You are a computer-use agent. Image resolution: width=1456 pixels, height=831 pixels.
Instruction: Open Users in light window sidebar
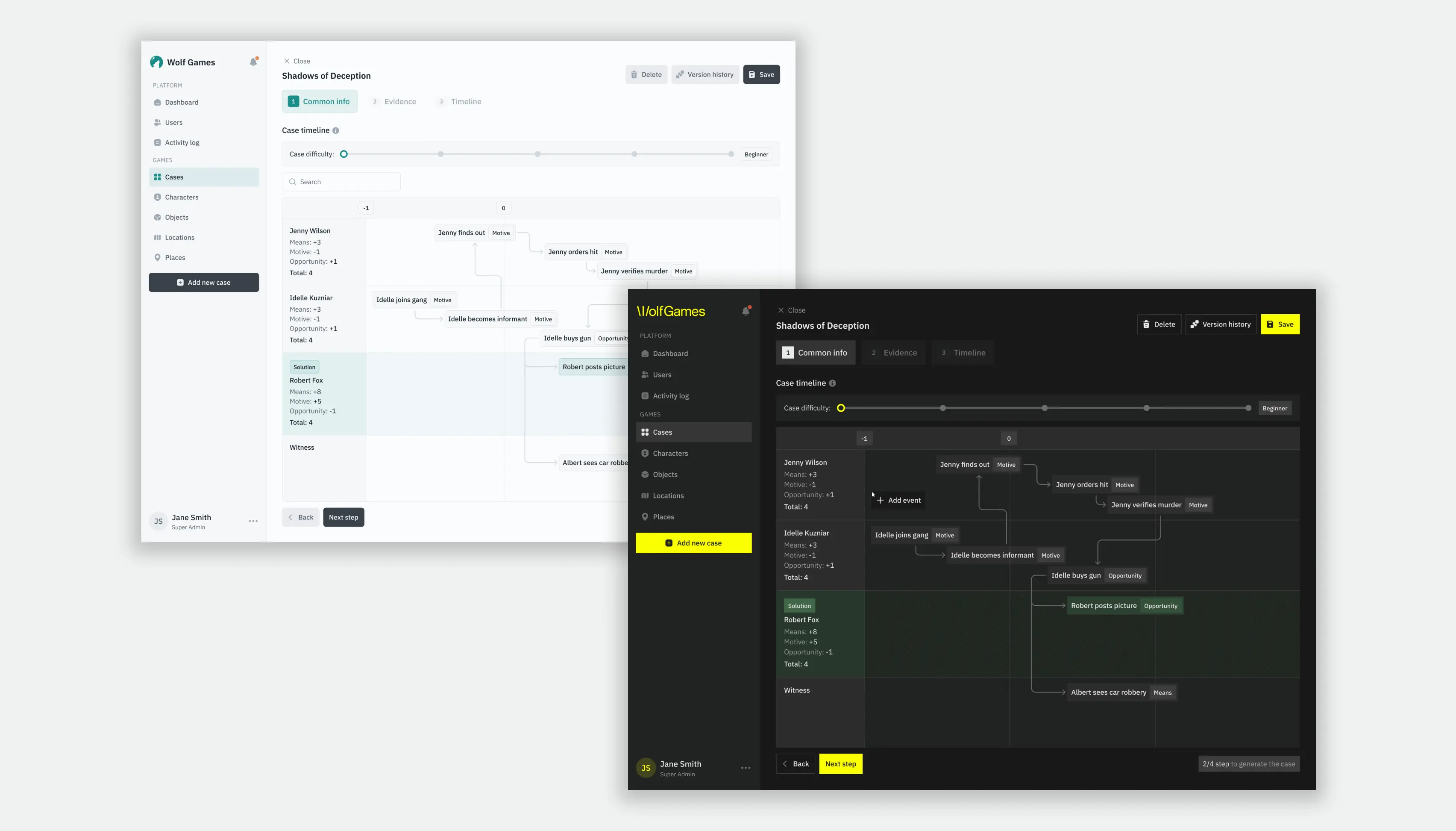pyautogui.click(x=204, y=122)
